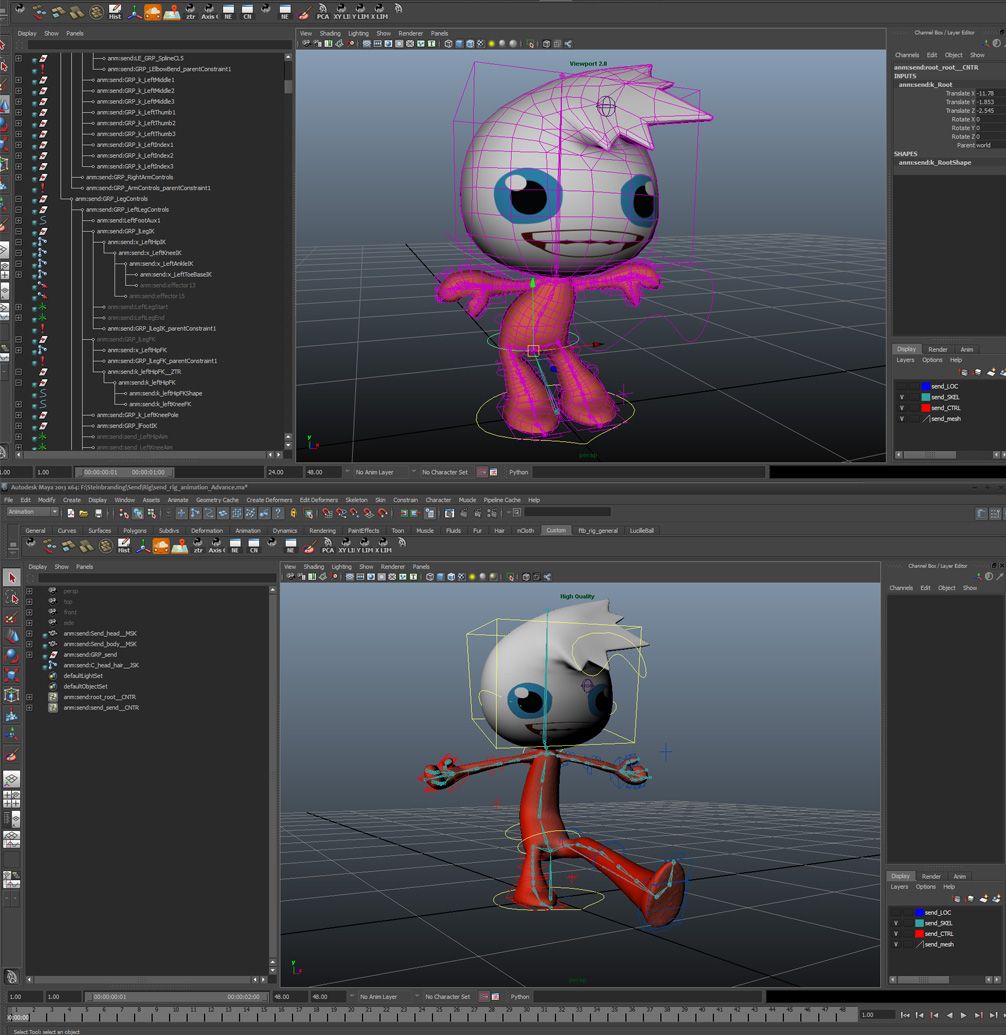This screenshot has height=1035, width=1006.
Task: Click the blue send_LOC color swatch in lower editor
Action: pyautogui.click(x=919, y=912)
